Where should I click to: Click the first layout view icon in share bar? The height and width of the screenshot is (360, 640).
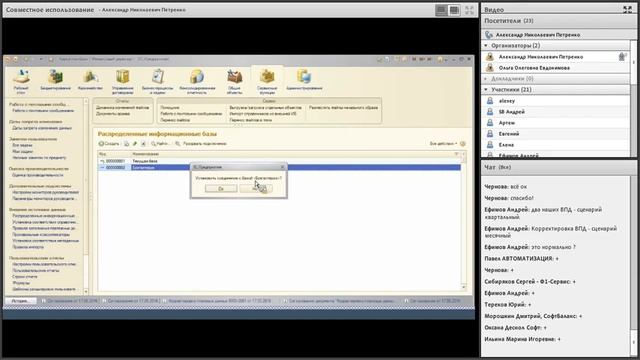(441, 10)
